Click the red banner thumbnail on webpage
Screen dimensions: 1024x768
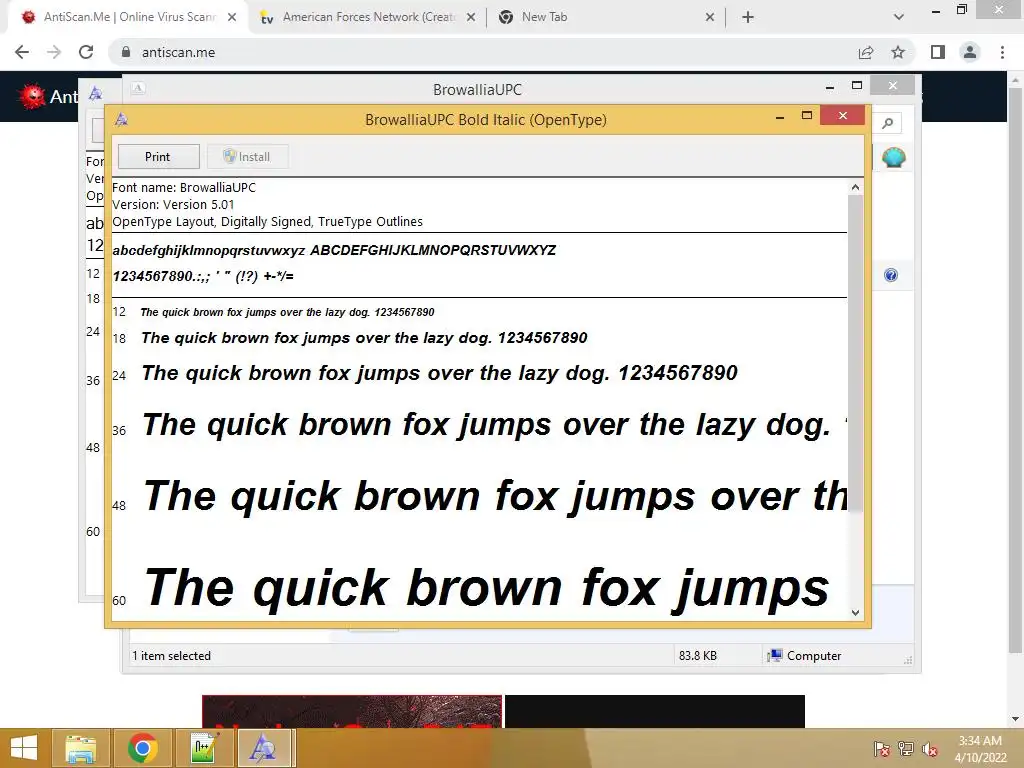point(352,711)
